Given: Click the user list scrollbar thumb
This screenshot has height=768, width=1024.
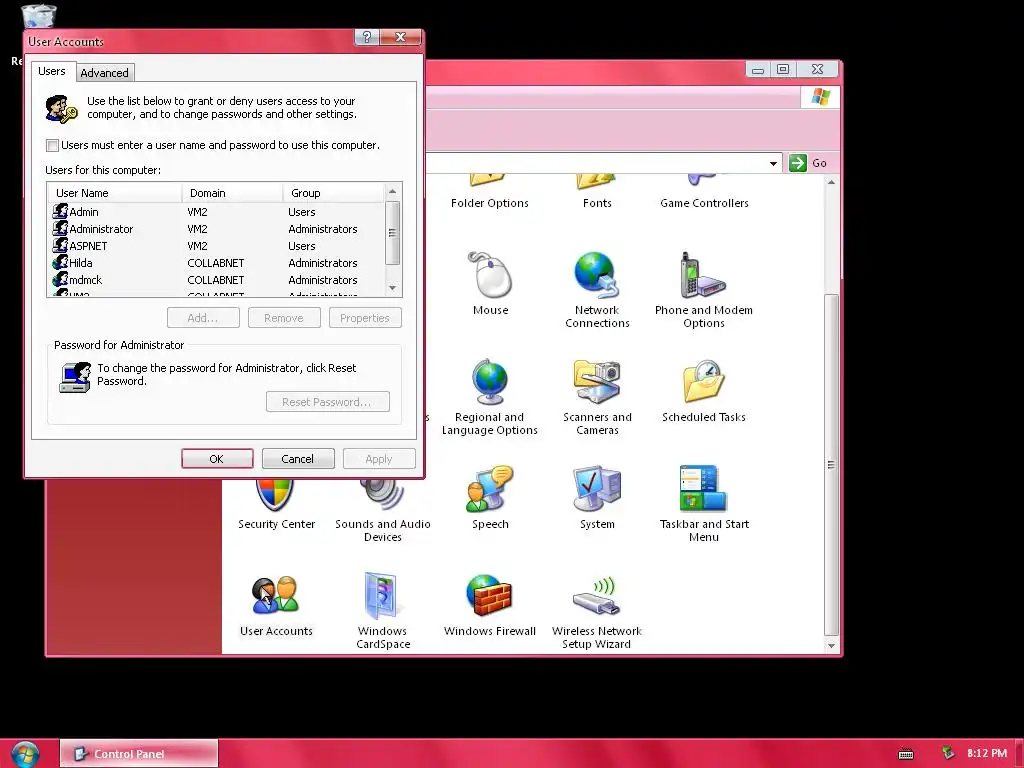Looking at the screenshot, I should coord(392,232).
